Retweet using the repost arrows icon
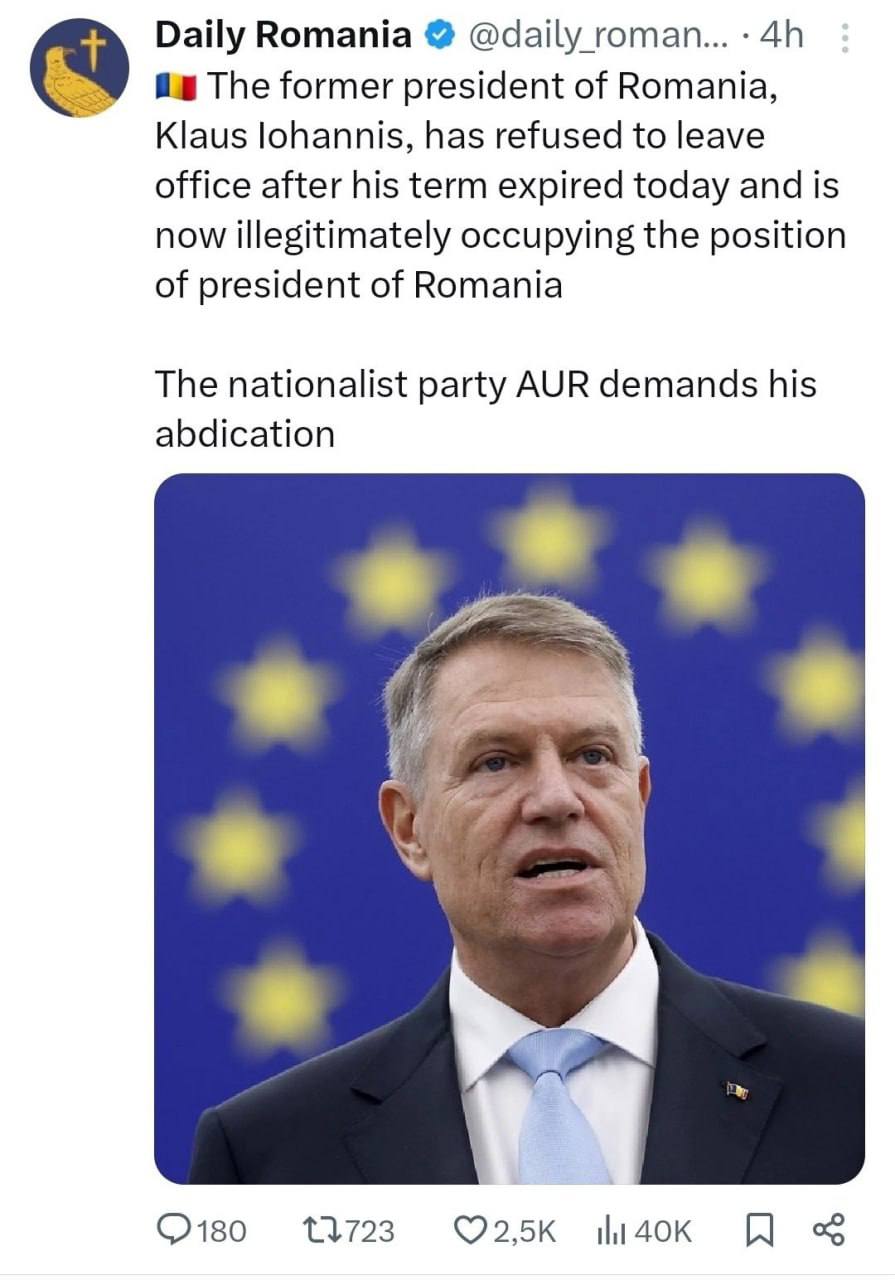895x1280 pixels. (318, 1230)
